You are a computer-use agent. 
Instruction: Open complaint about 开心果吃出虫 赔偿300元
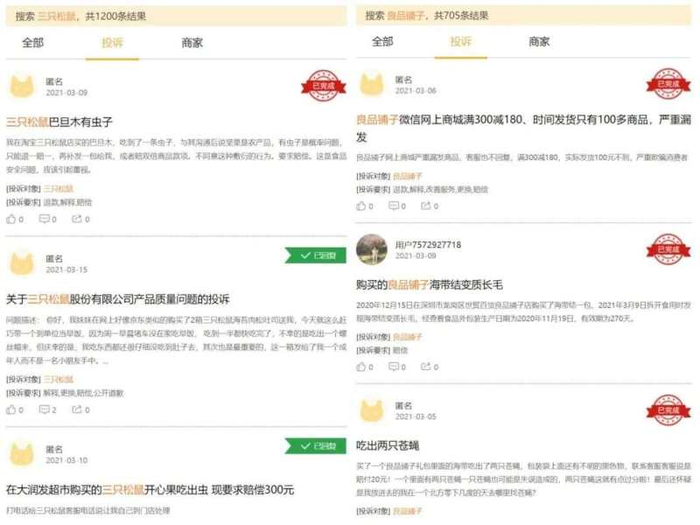click(150, 490)
